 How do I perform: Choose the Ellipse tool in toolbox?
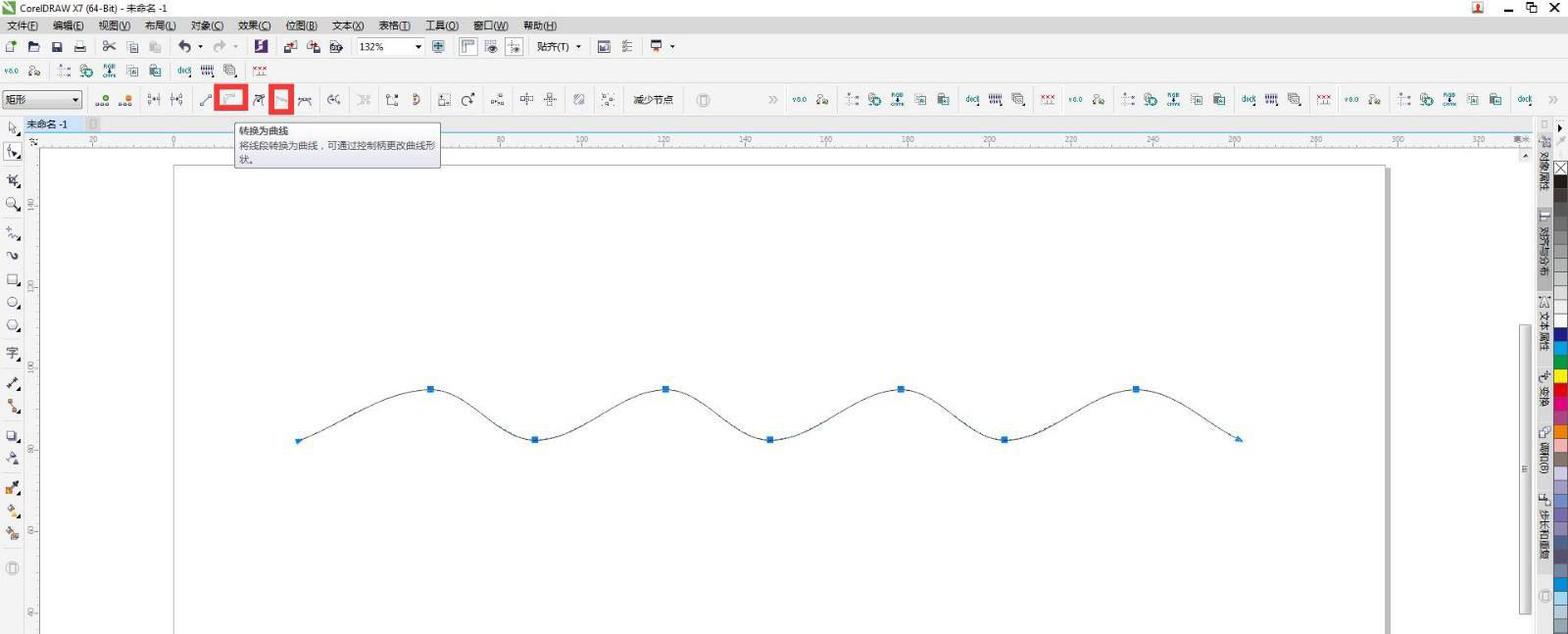tap(13, 303)
